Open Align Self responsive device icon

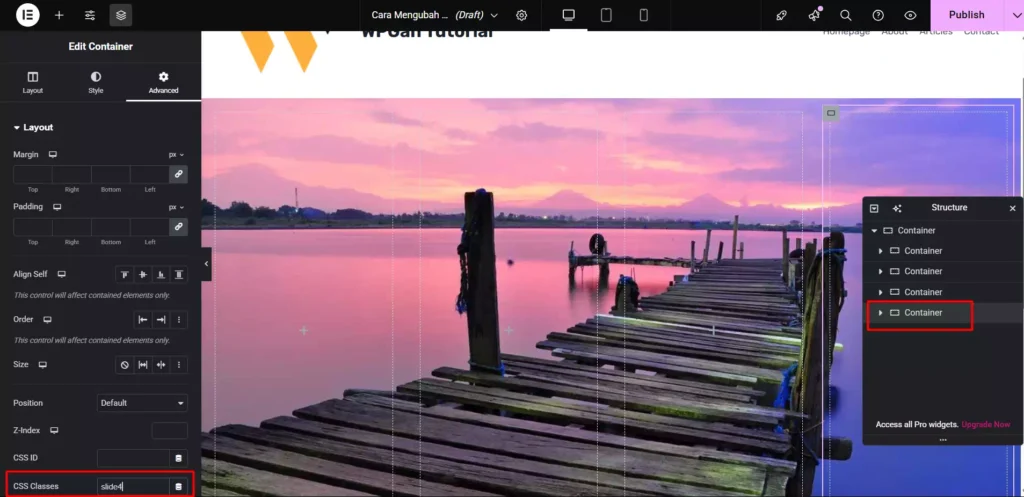(x=62, y=274)
